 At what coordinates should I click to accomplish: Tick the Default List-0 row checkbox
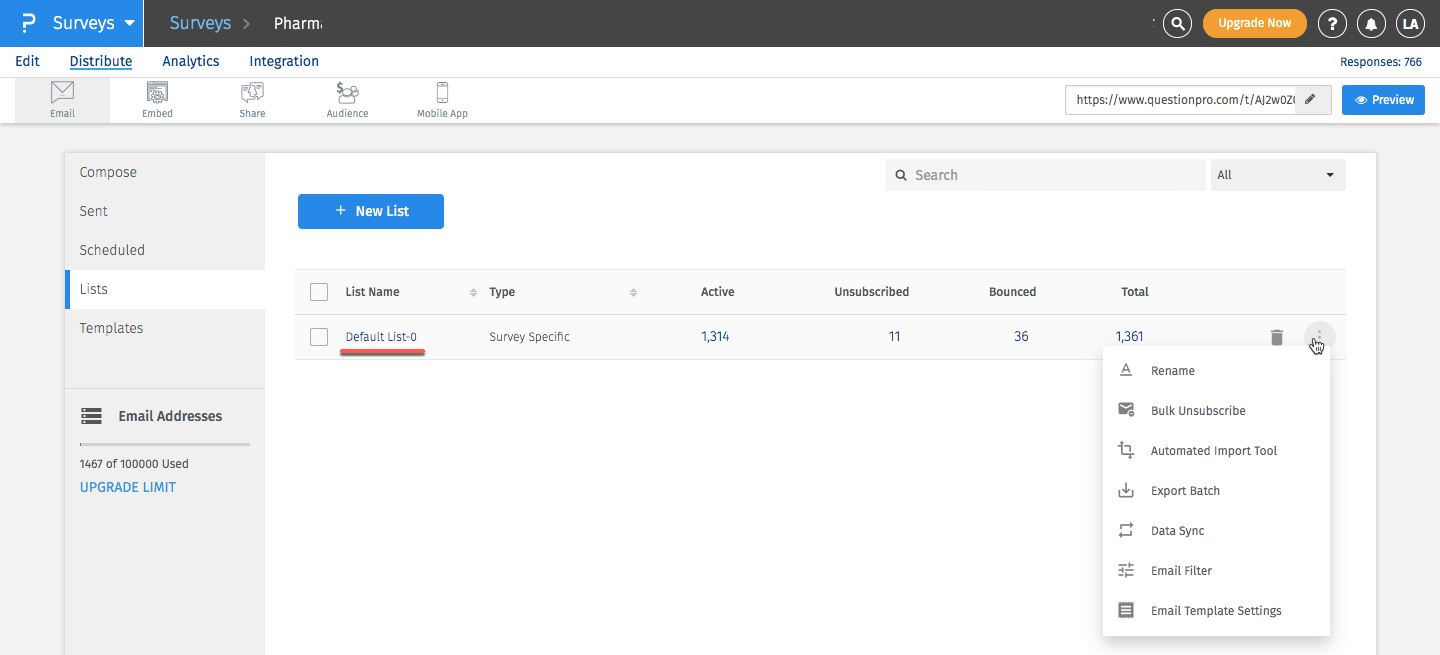pos(319,337)
